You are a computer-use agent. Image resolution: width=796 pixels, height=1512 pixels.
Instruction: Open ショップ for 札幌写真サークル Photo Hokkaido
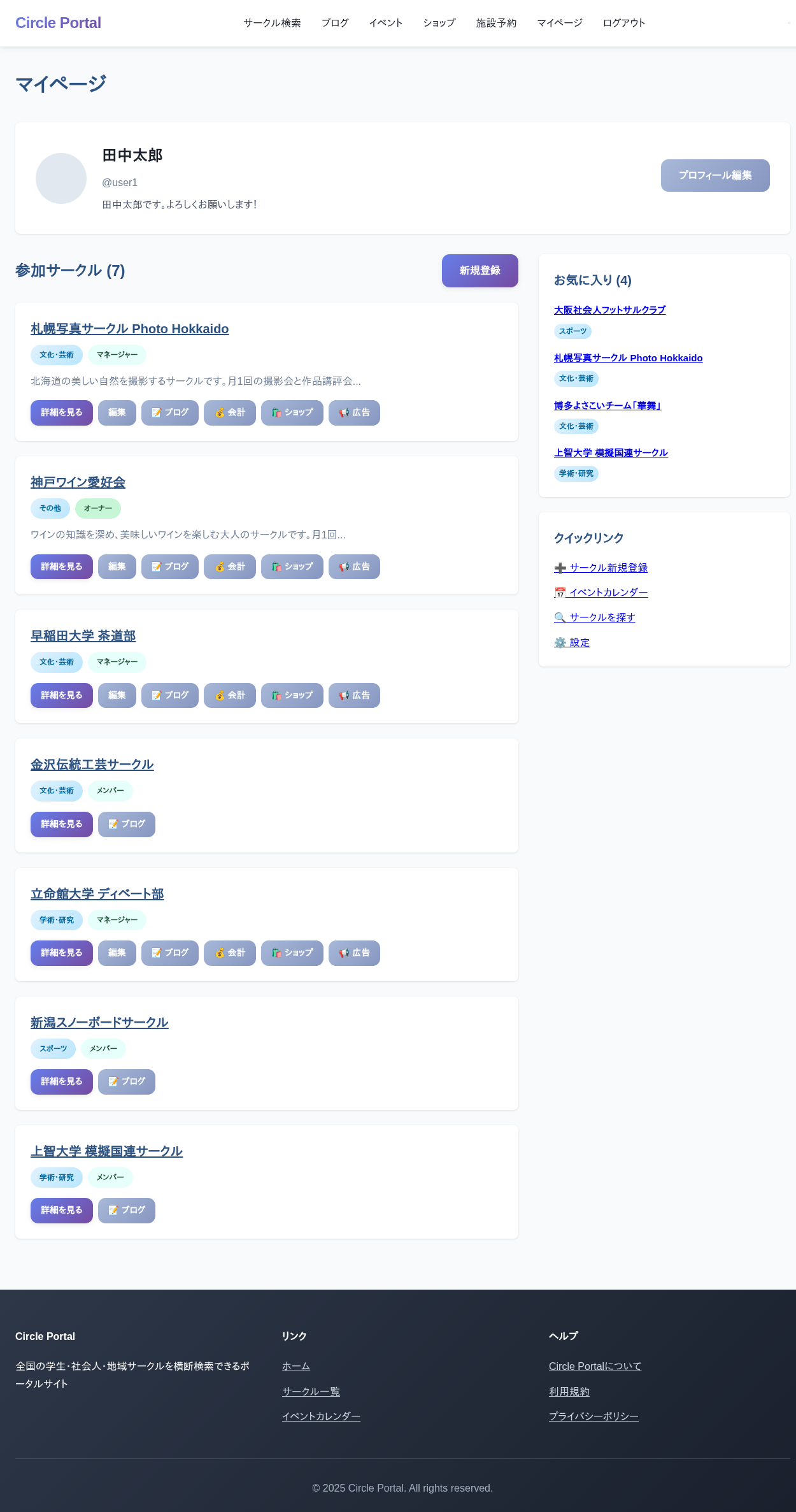click(292, 413)
